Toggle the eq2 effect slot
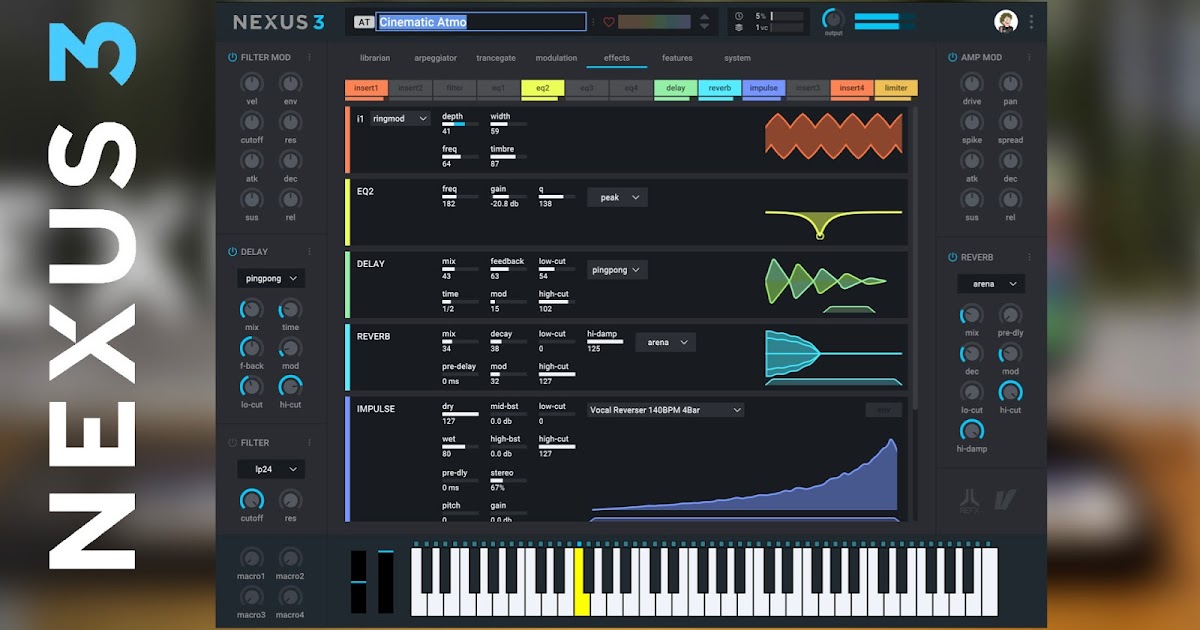The width and height of the screenshot is (1200, 630). tap(543, 89)
